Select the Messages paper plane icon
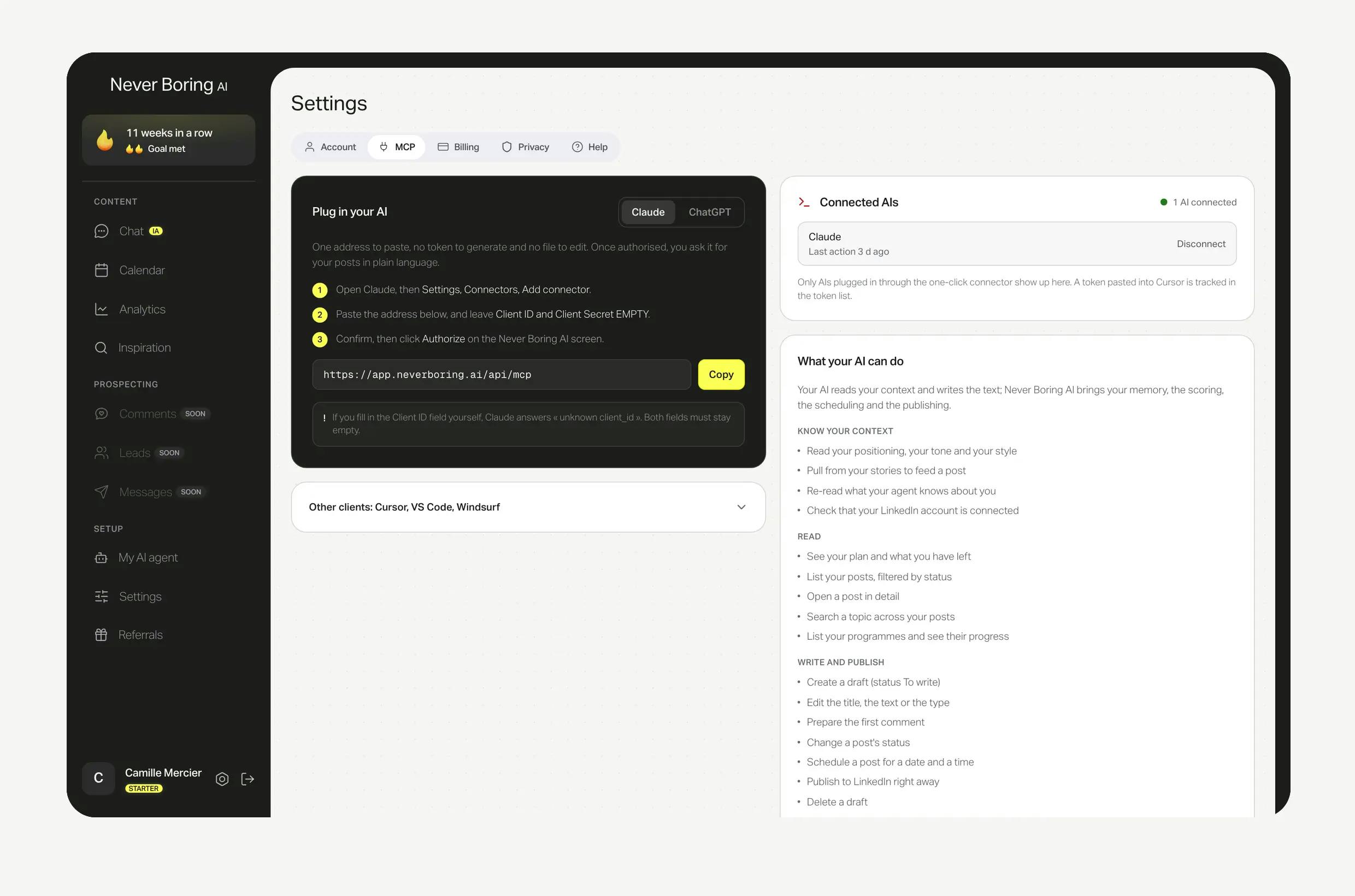Viewport: 1355px width, 896px height. pyautogui.click(x=101, y=491)
